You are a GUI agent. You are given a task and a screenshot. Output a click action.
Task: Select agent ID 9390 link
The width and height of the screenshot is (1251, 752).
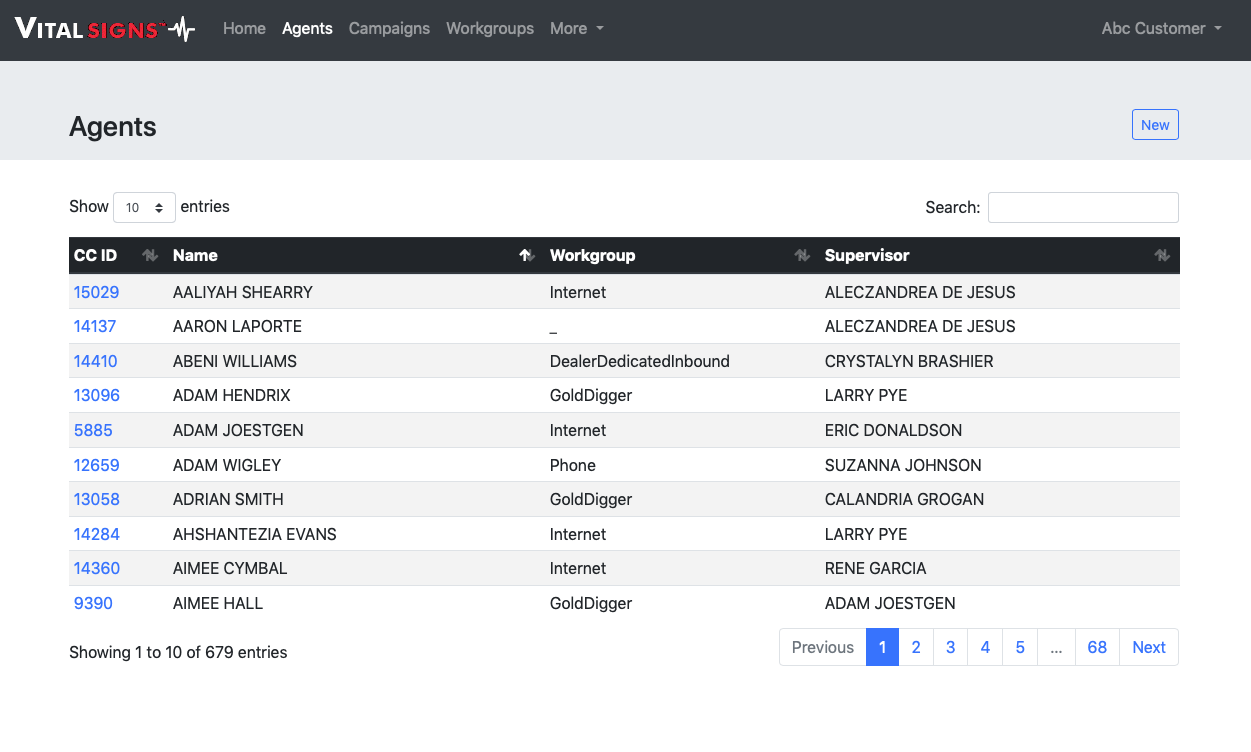click(x=93, y=604)
